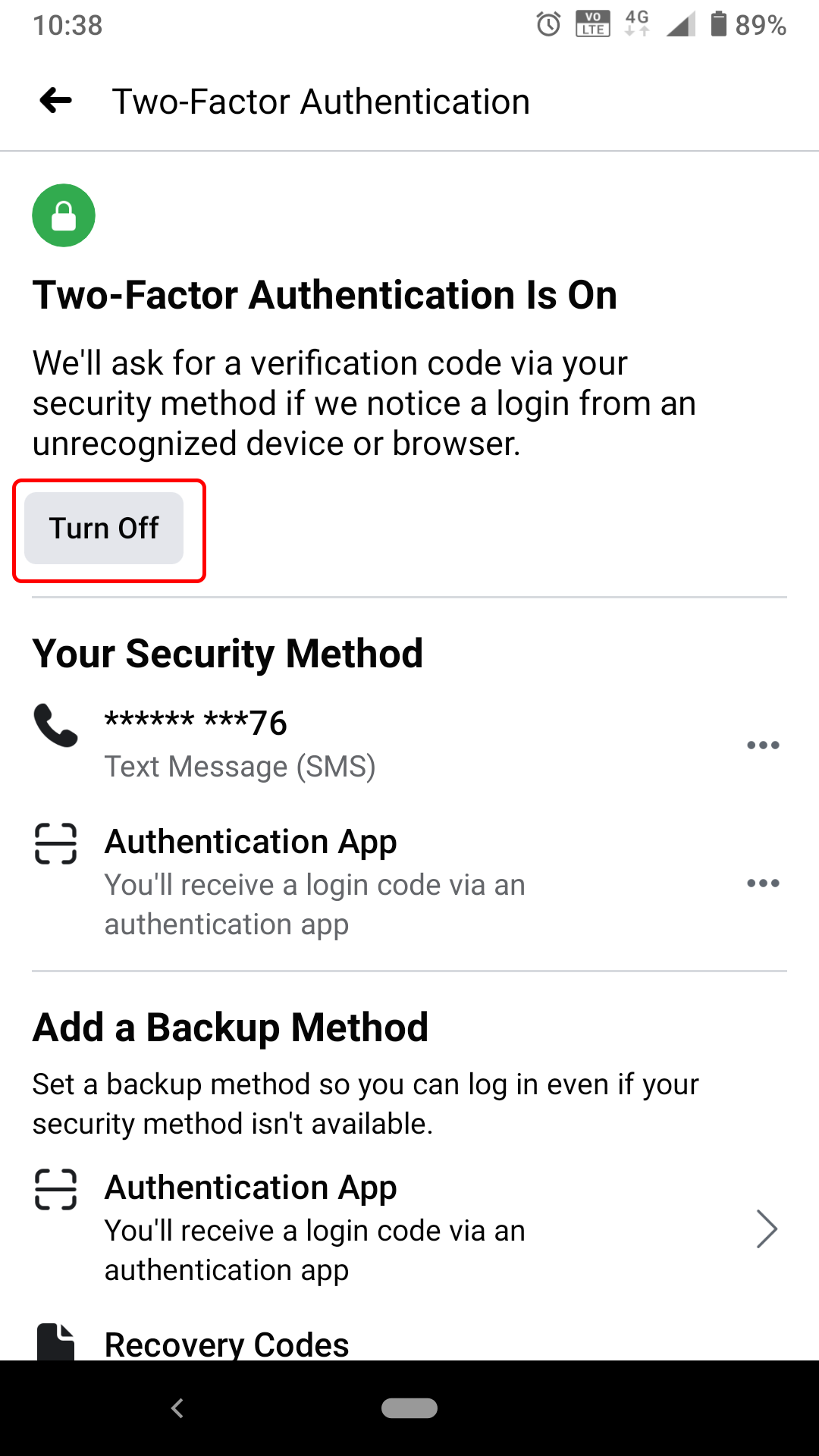
Task: Tap the 4G network indicator
Action: coord(635,25)
